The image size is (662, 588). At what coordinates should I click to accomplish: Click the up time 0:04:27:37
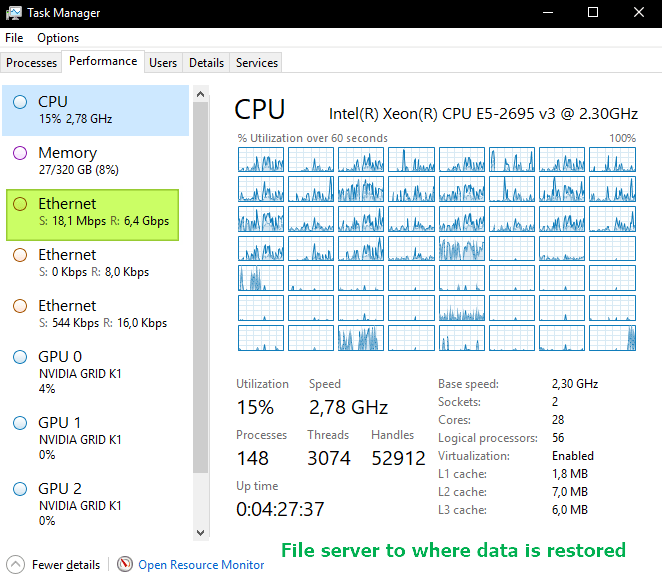280,509
